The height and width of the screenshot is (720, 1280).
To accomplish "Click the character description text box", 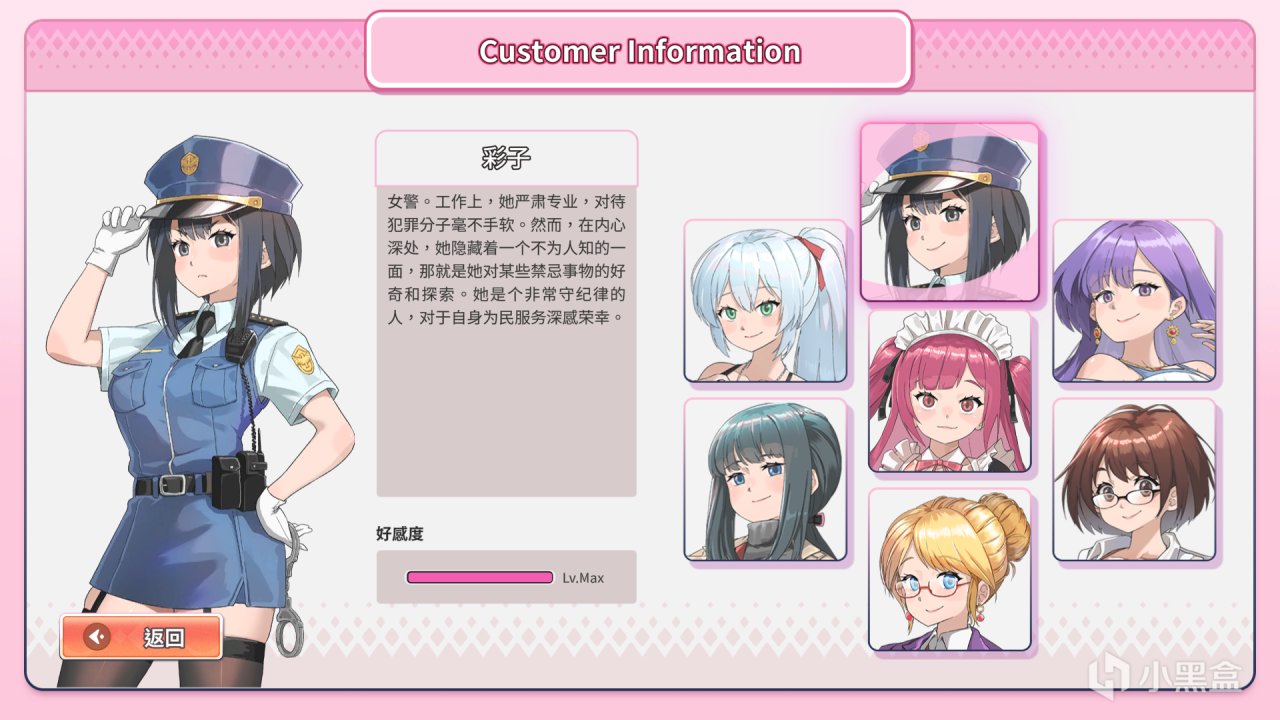I will click(506, 340).
